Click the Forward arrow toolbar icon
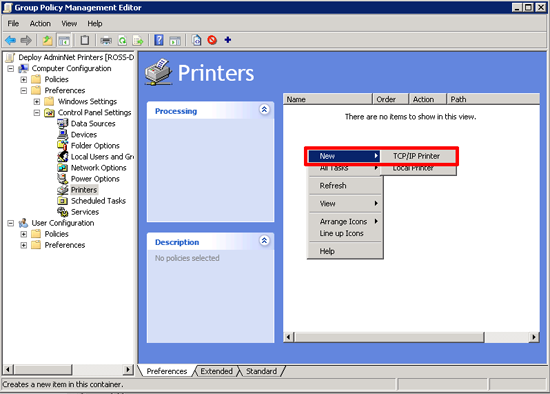550x394 pixels. [26, 40]
